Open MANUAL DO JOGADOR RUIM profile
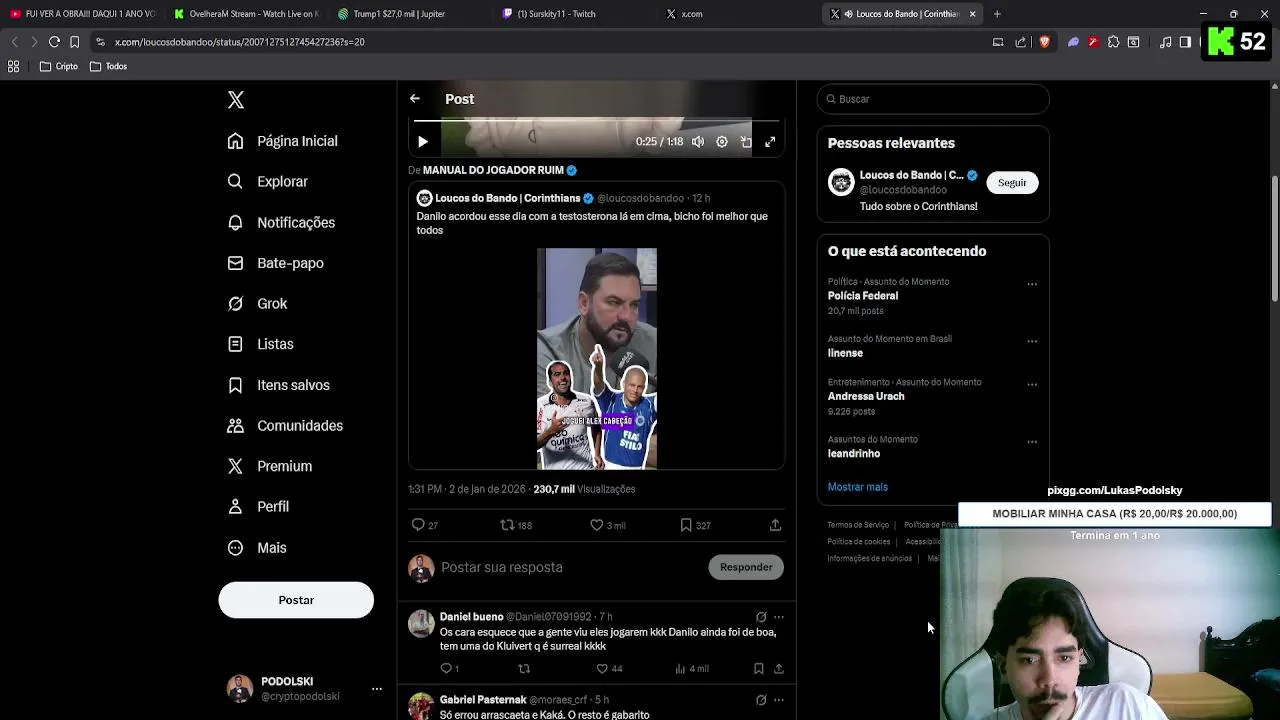 (493, 170)
